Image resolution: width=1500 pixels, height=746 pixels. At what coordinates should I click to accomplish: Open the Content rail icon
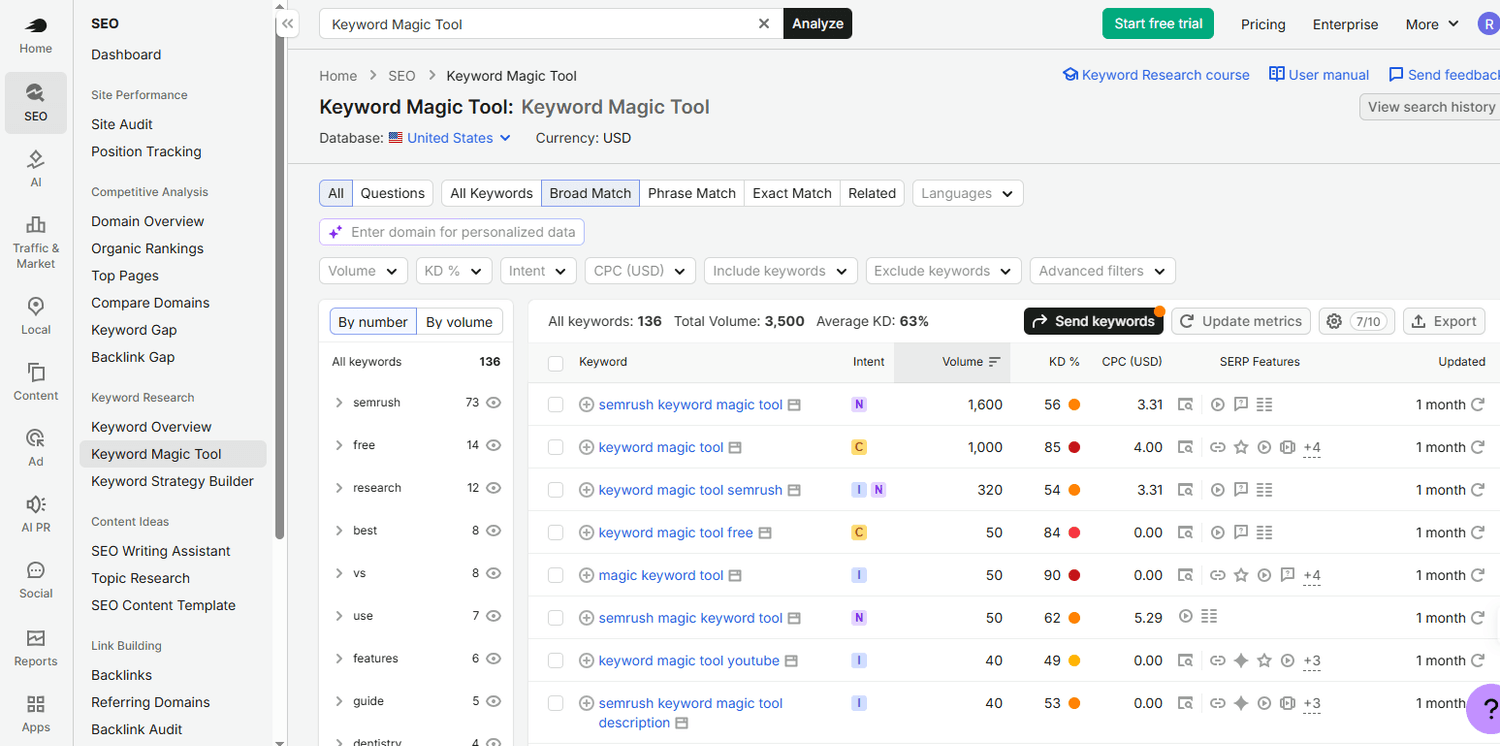(35, 382)
